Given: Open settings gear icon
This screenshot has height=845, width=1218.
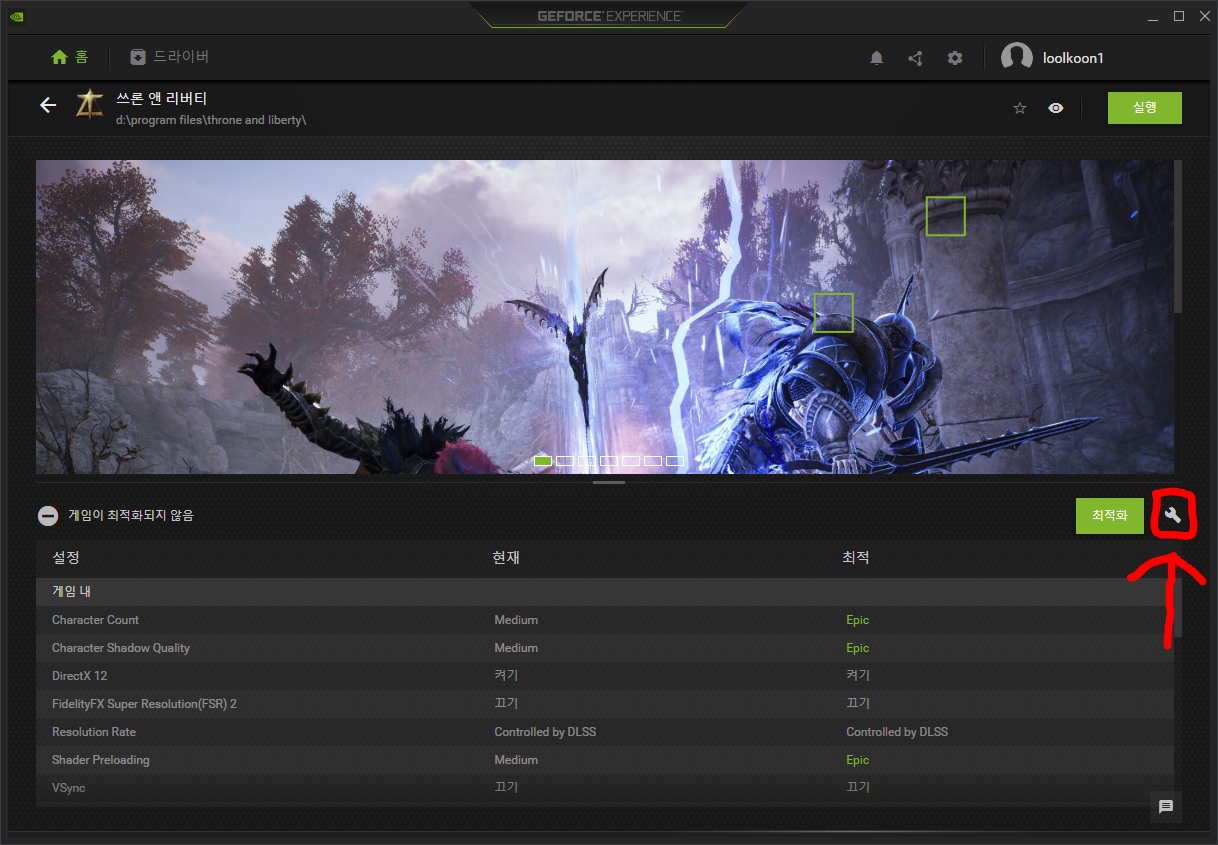Looking at the screenshot, I should pos(955,58).
